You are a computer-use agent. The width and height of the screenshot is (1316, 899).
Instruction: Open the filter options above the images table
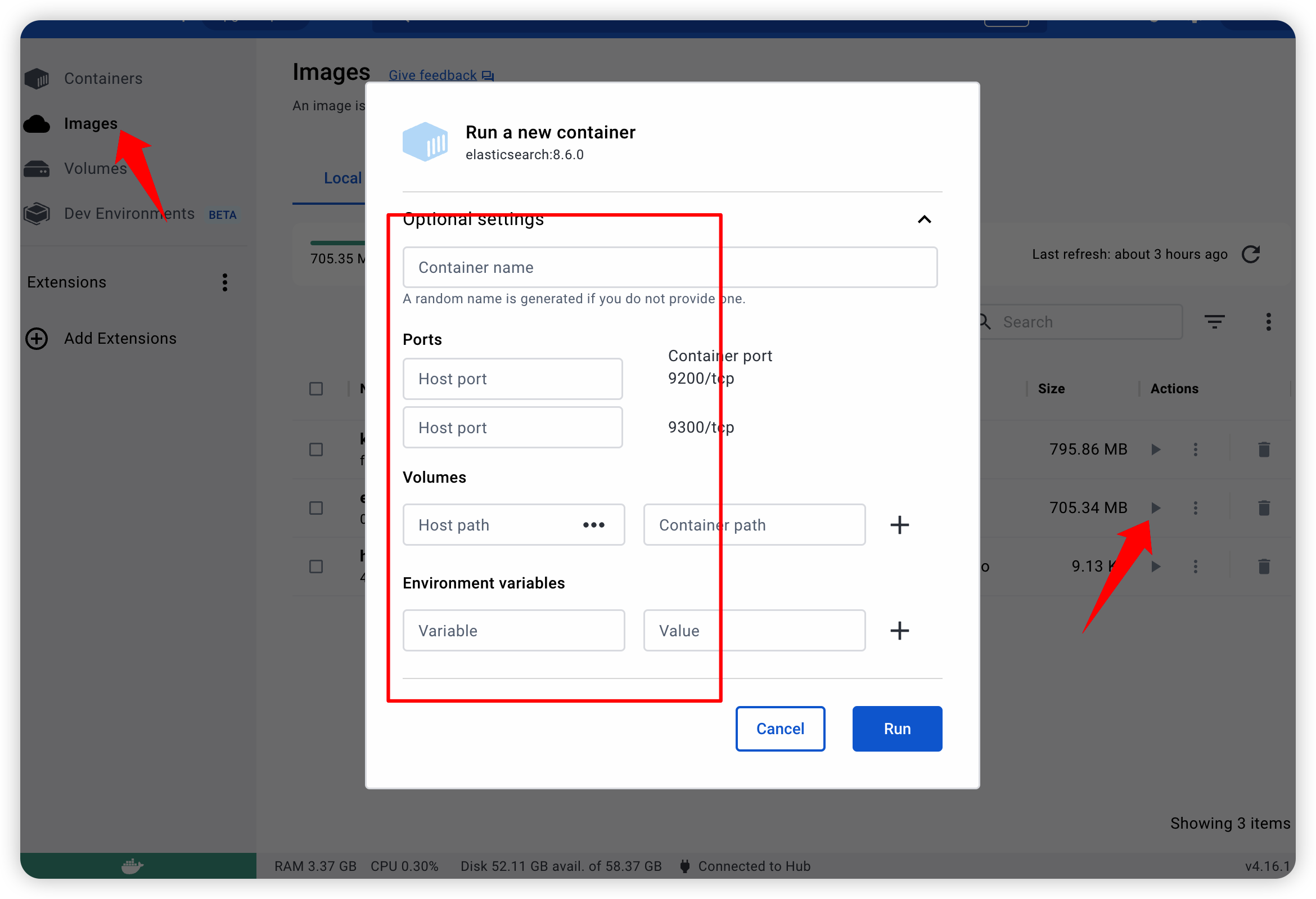pos(1214,322)
